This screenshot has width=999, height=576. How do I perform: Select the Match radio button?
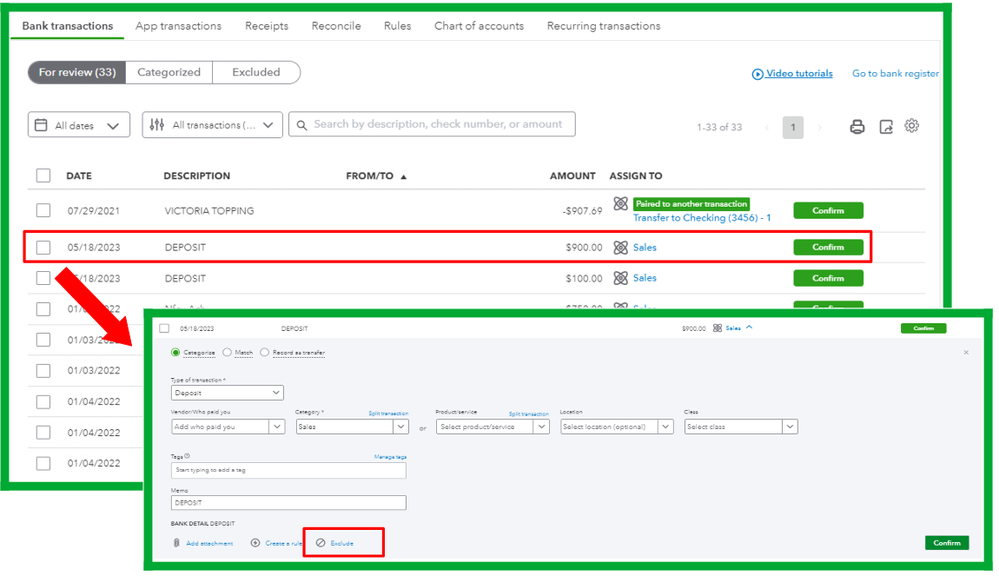point(227,352)
